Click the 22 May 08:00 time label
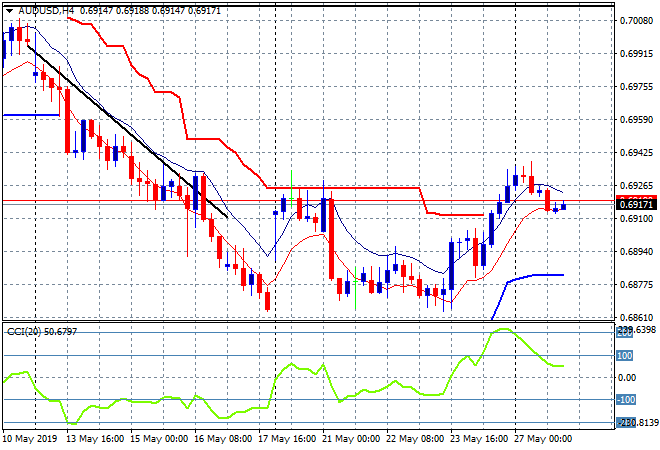Screen dimensions: 660x450 tap(415, 439)
